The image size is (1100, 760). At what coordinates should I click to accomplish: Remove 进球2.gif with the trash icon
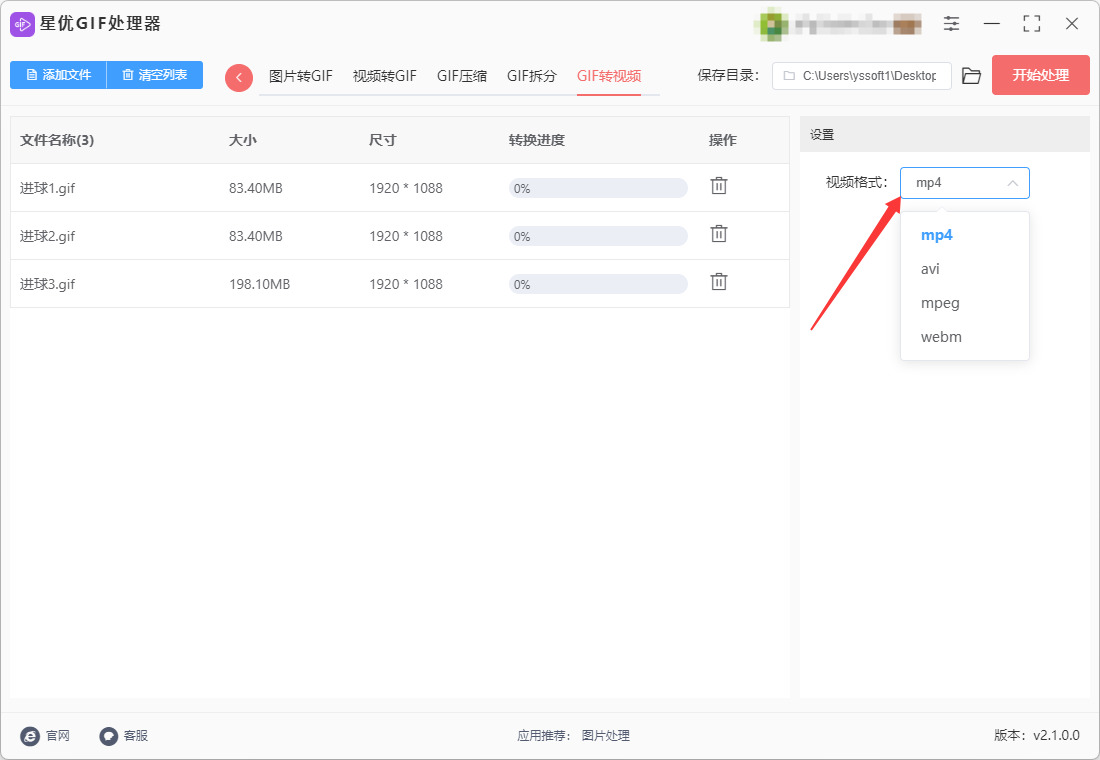click(718, 234)
